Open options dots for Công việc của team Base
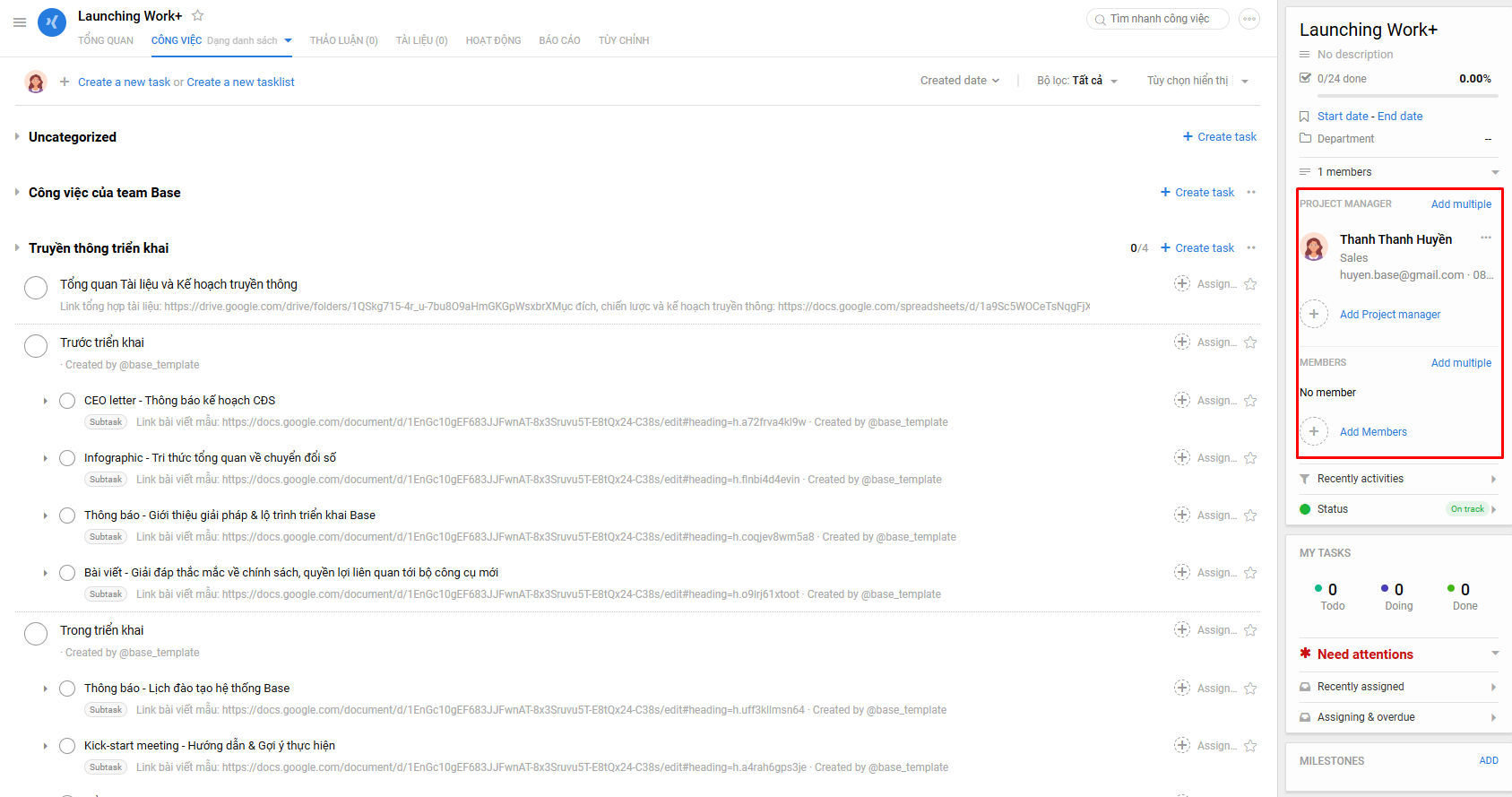 pyautogui.click(x=1251, y=192)
